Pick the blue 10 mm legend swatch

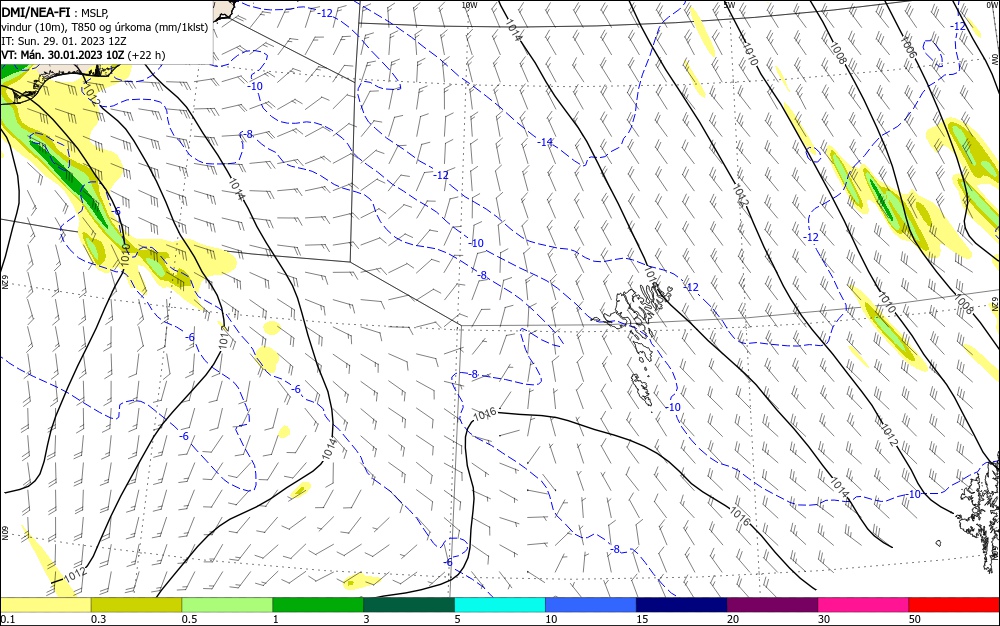tap(591, 605)
